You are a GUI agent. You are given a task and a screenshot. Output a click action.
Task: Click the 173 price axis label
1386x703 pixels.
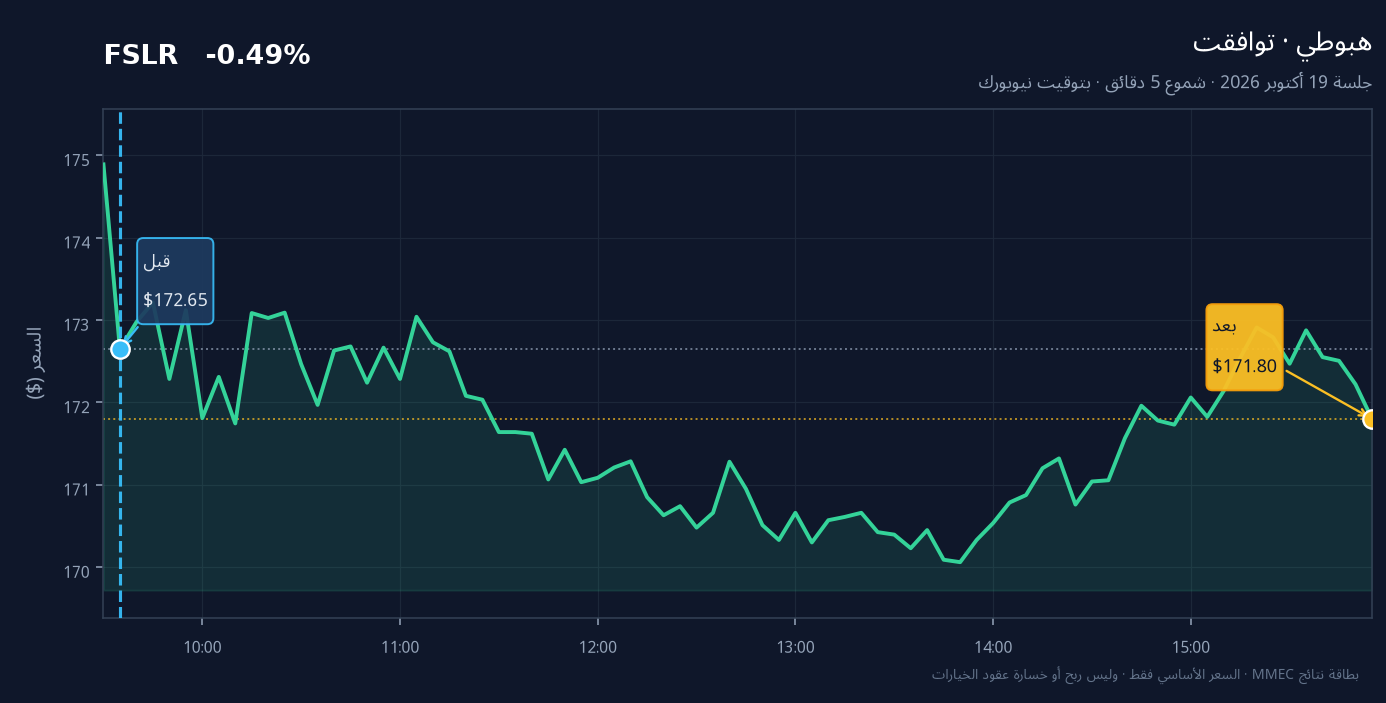(x=77, y=324)
